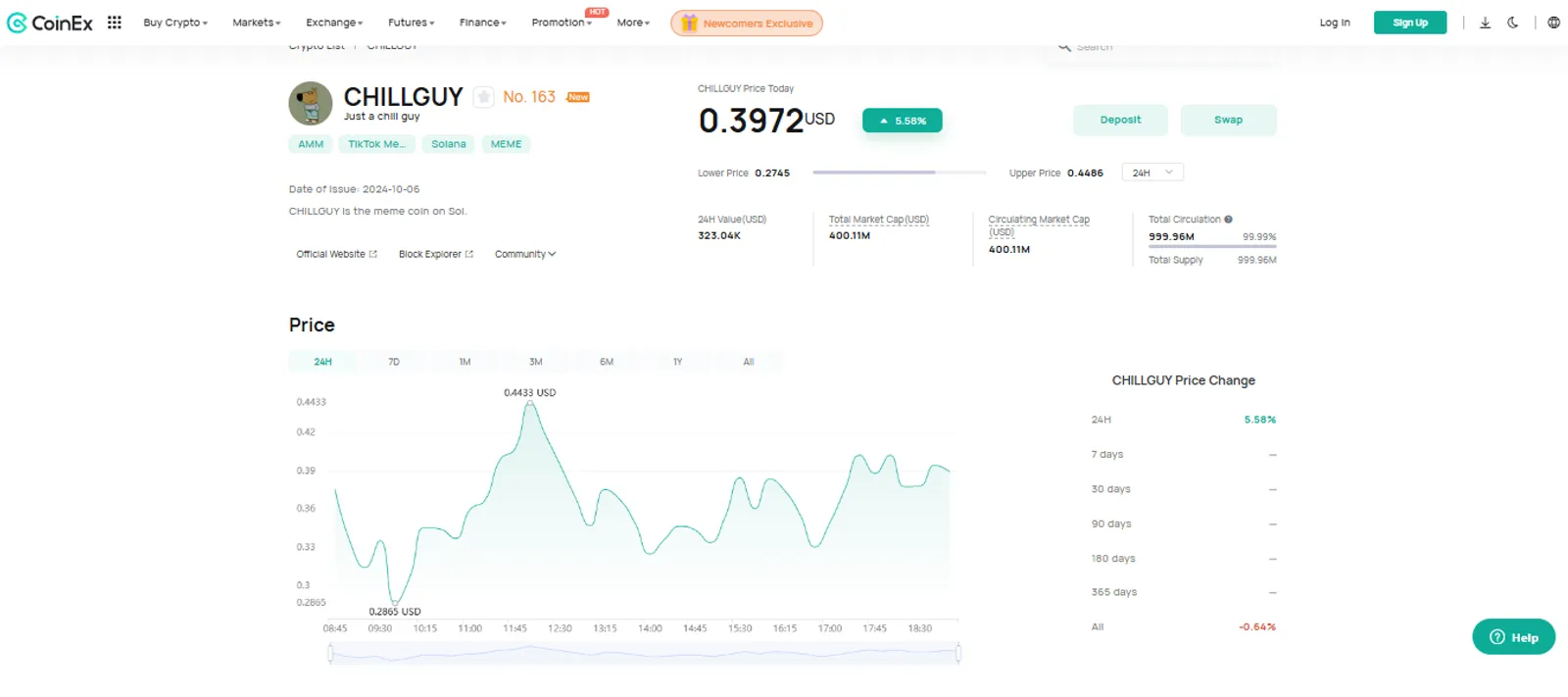
Task: Click the New badge next to rank
Action: 578,97
